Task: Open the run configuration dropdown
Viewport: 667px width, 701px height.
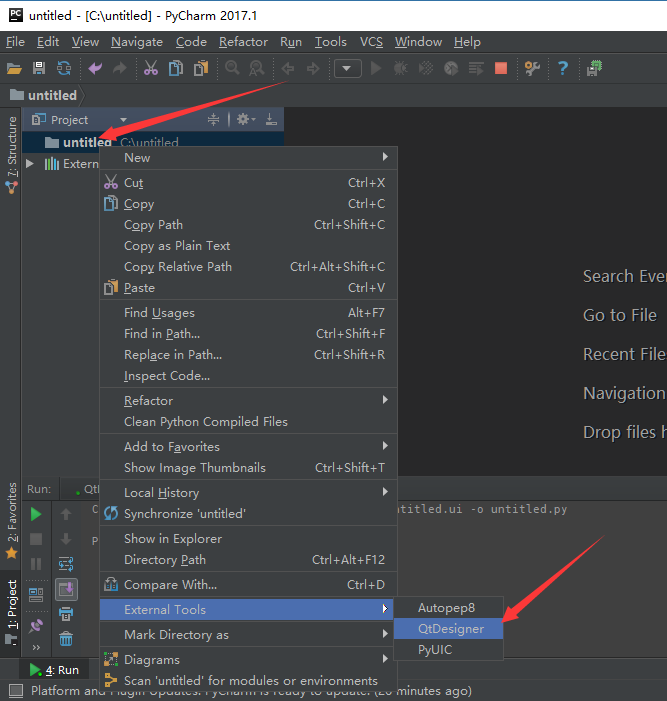Action: [x=348, y=68]
